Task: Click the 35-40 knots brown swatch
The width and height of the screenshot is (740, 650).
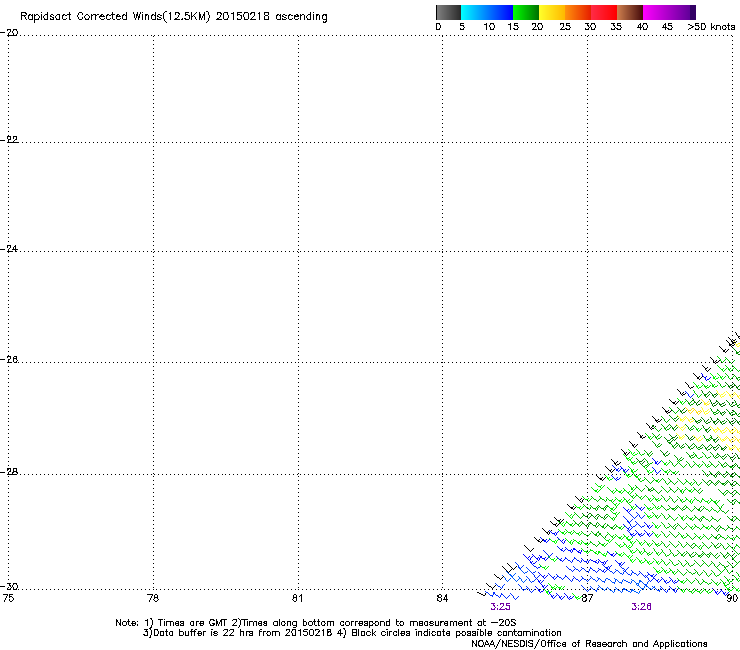Action: [630, 12]
